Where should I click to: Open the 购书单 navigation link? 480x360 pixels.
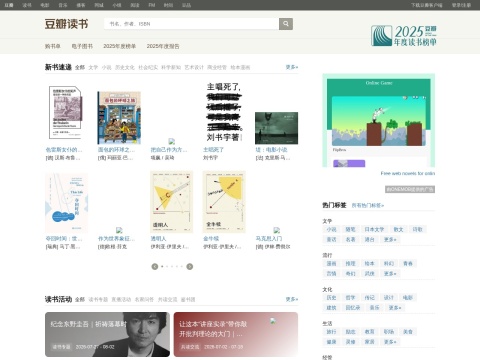coord(53,46)
